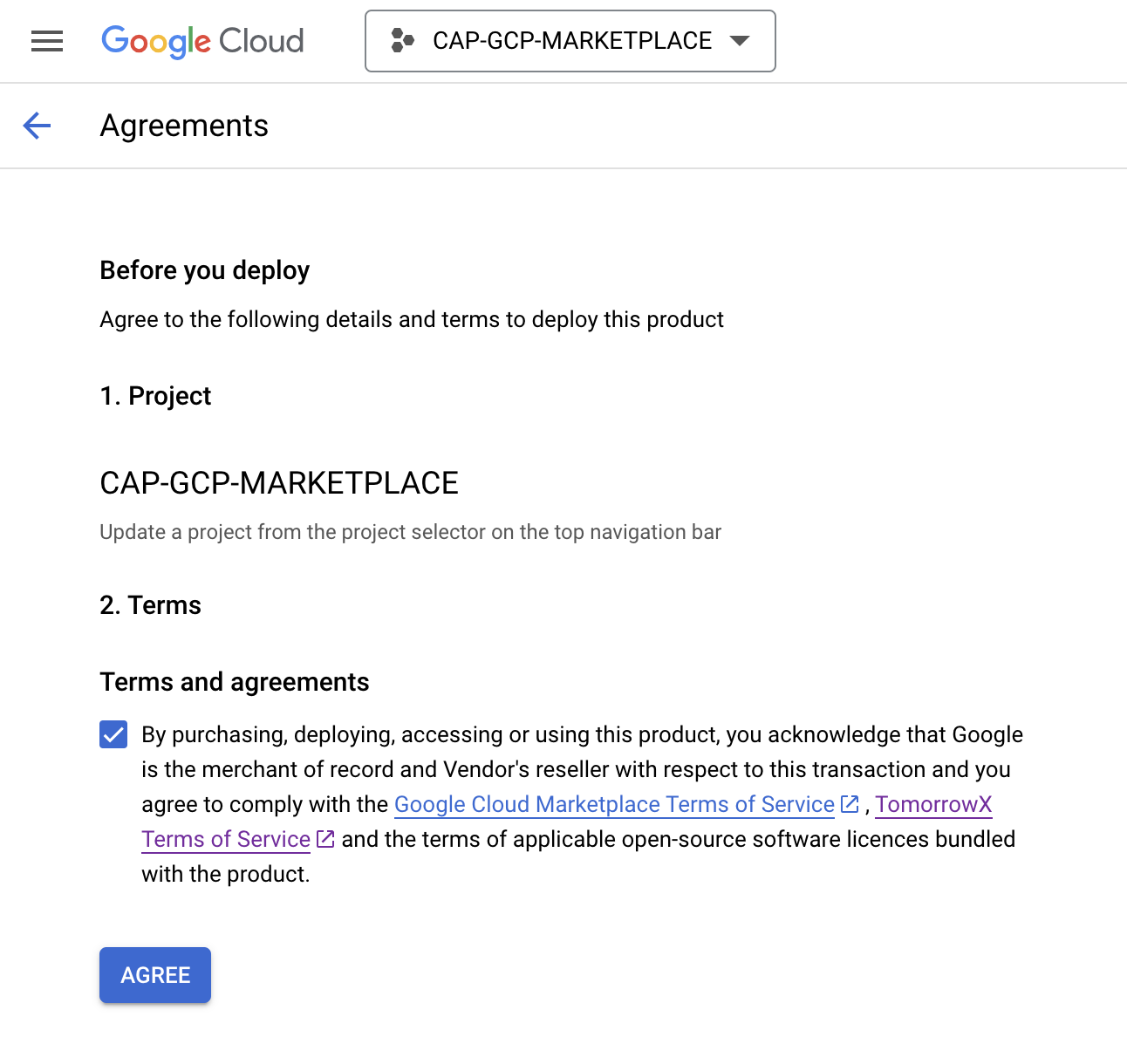Screen dimensions: 1127x1064
Task: Uncheck the terms and agreements checkbox
Action: [113, 734]
